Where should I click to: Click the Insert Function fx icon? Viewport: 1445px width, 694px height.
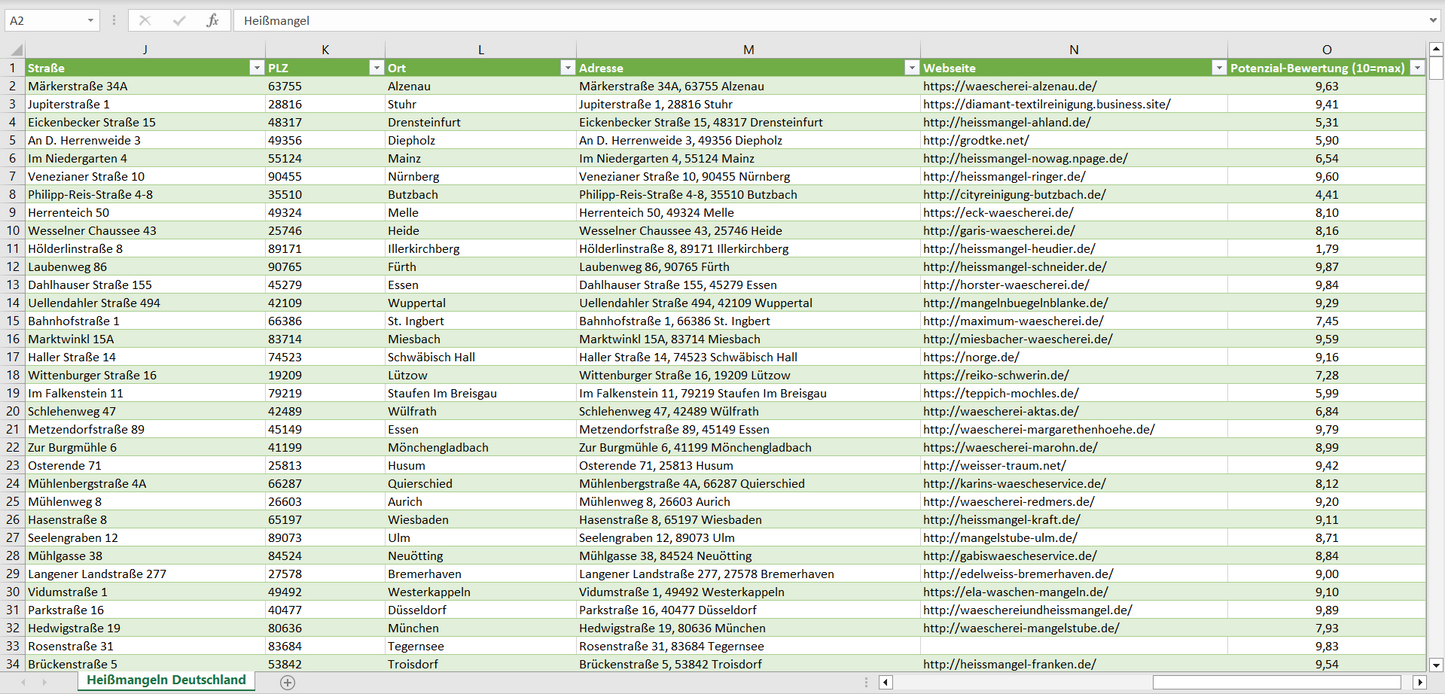pyautogui.click(x=212, y=20)
